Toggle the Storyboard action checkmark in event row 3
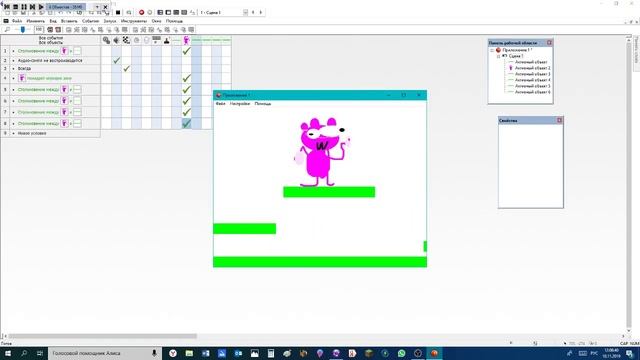Image resolution: width=640 pixels, height=360 pixels. click(127, 69)
